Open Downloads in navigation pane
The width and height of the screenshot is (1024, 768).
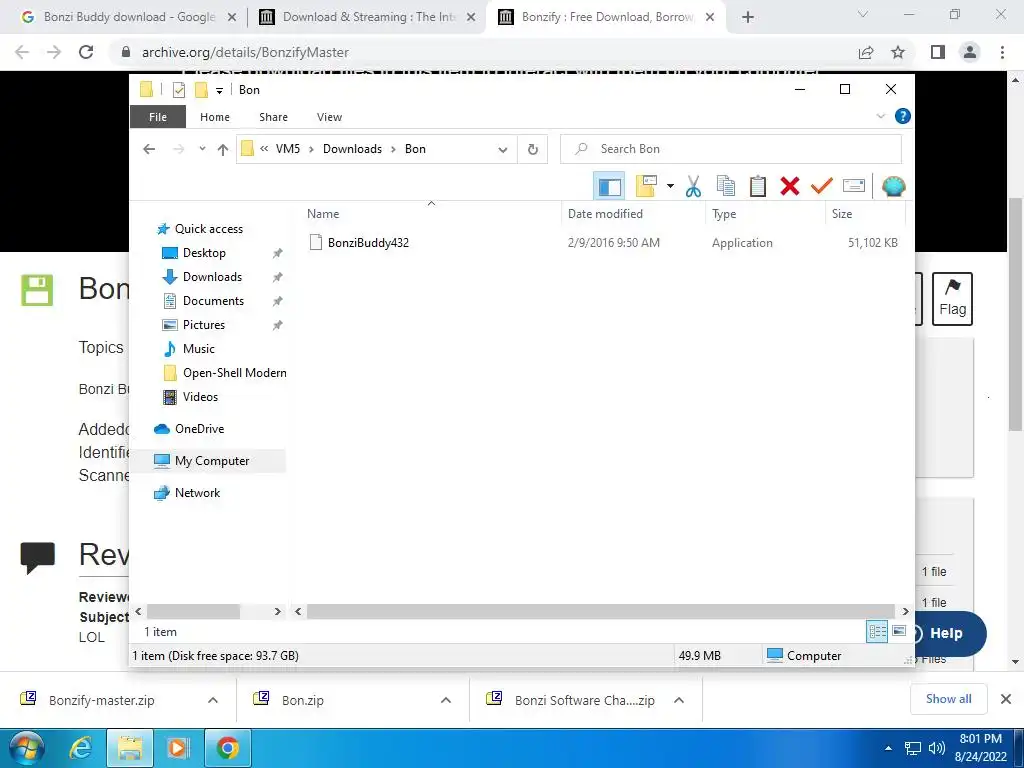tap(212, 277)
